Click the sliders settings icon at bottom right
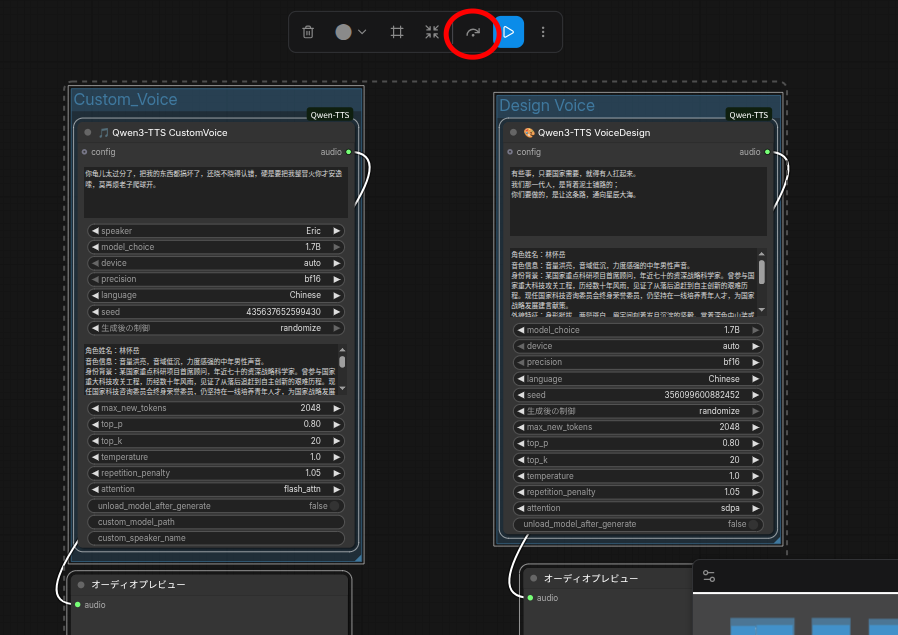Screen dimensions: 898x635 point(709,576)
